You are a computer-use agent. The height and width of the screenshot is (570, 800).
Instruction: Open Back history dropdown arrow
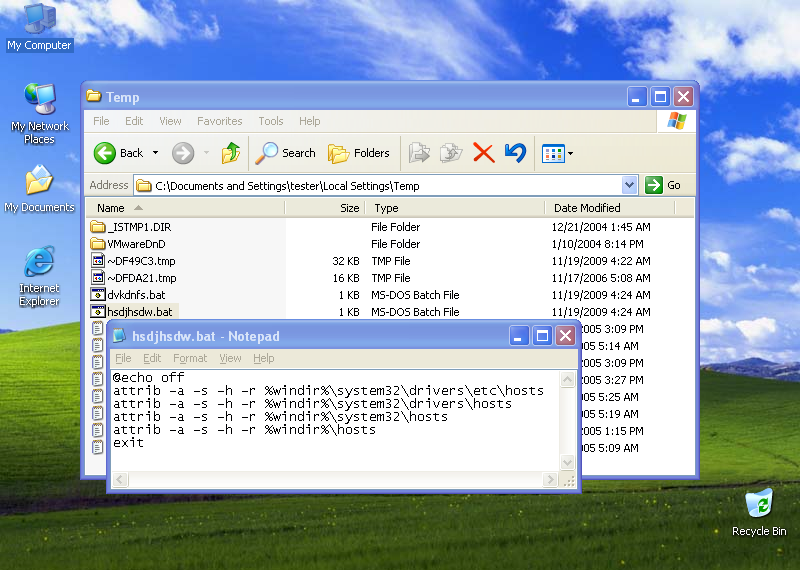(156, 153)
